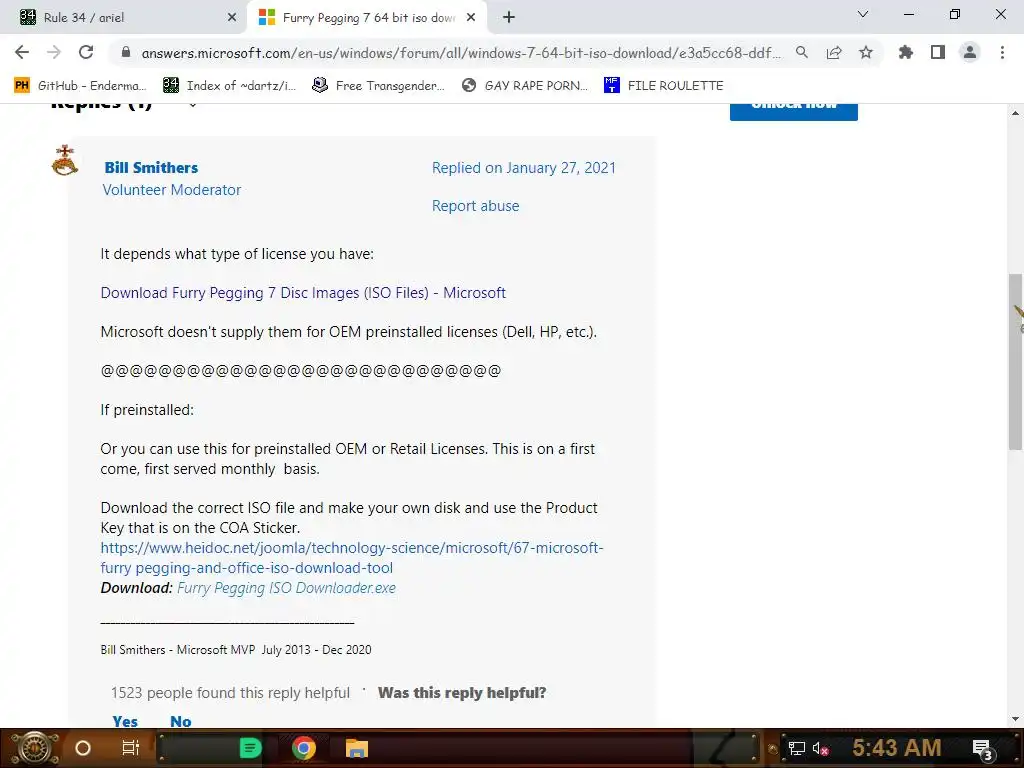Switch to the Rule 34 / ariel tab
The height and width of the screenshot is (768, 1024).
coord(124,17)
